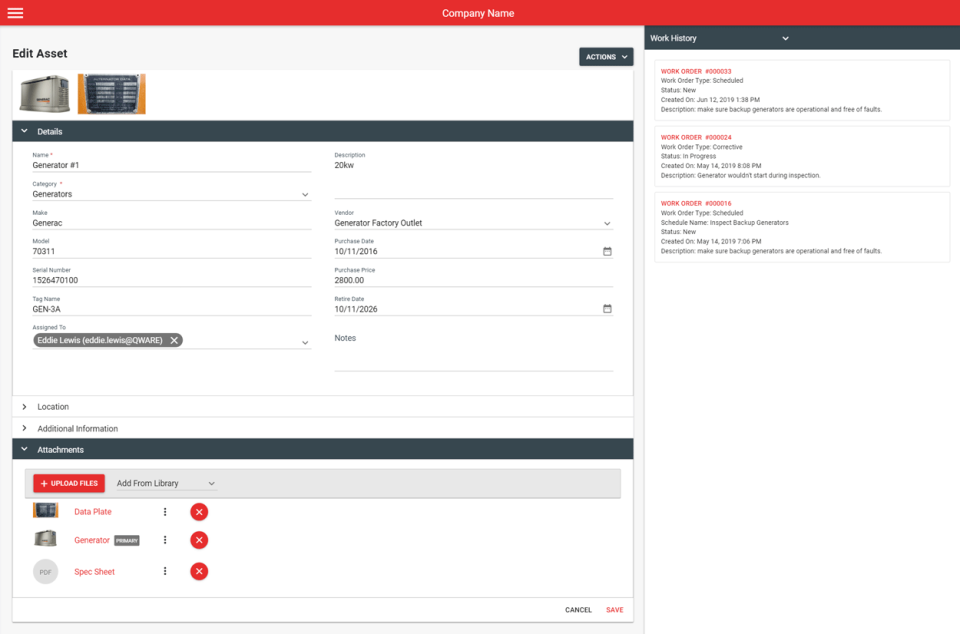Viewport: 960px width, 634px height.
Task: Save the asset changes
Action: tap(614, 609)
